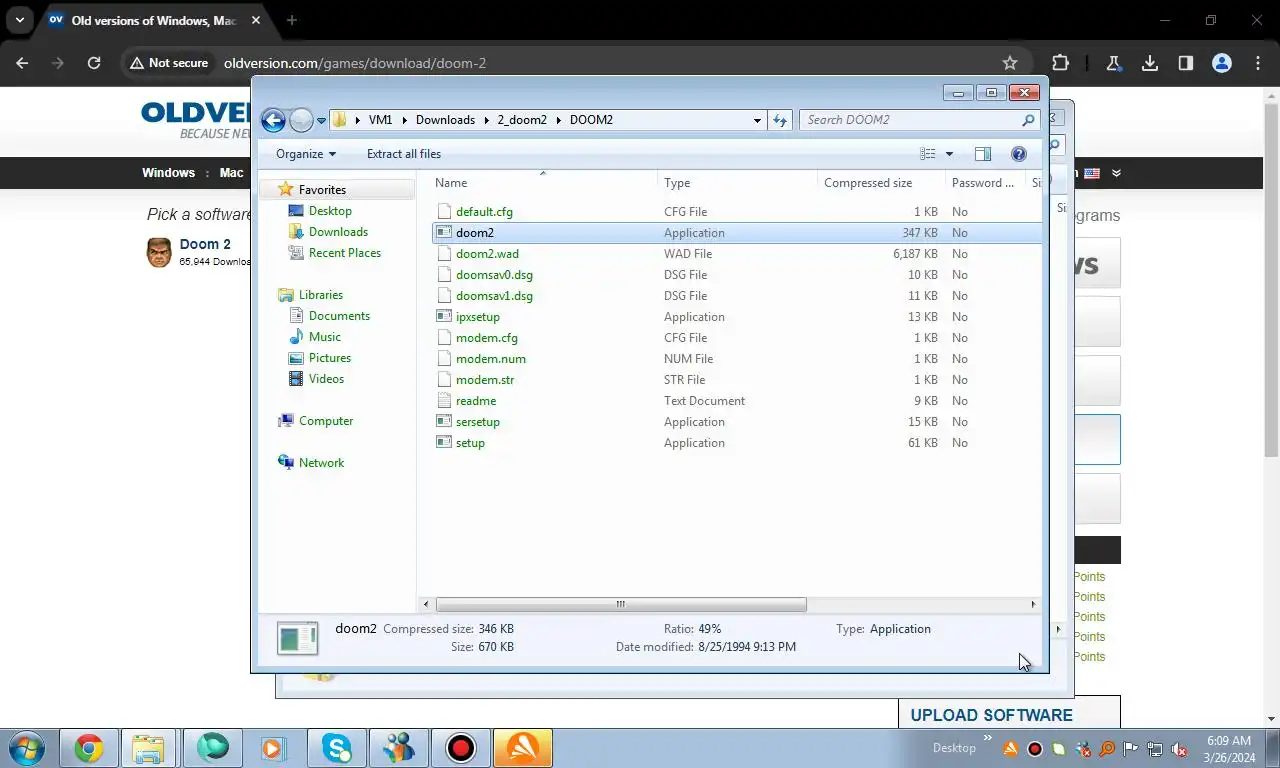Viewport: 1280px width, 768px height.
Task: Select doomsav0.dsg save file
Action: (494, 275)
